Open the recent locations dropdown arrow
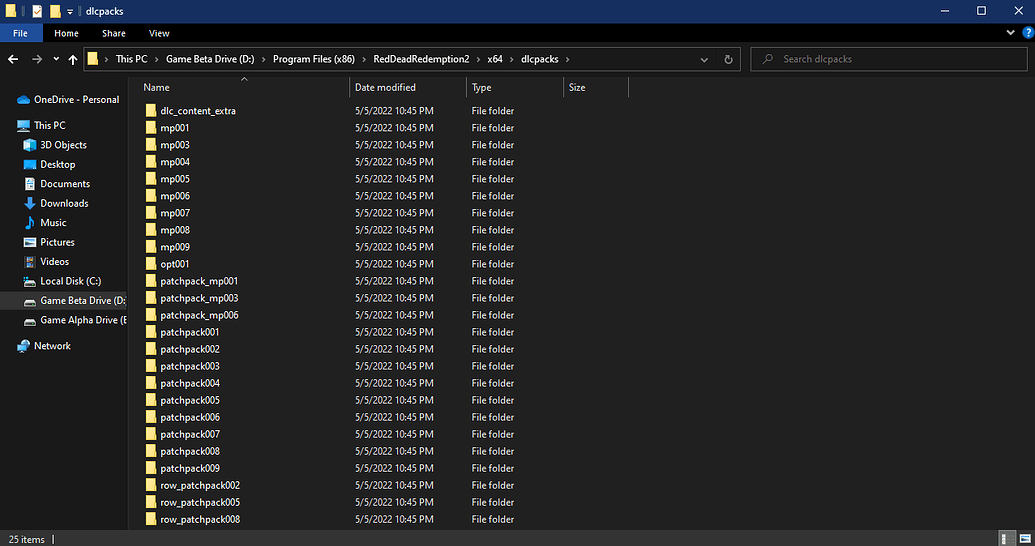The height and width of the screenshot is (546, 1035). (56, 59)
